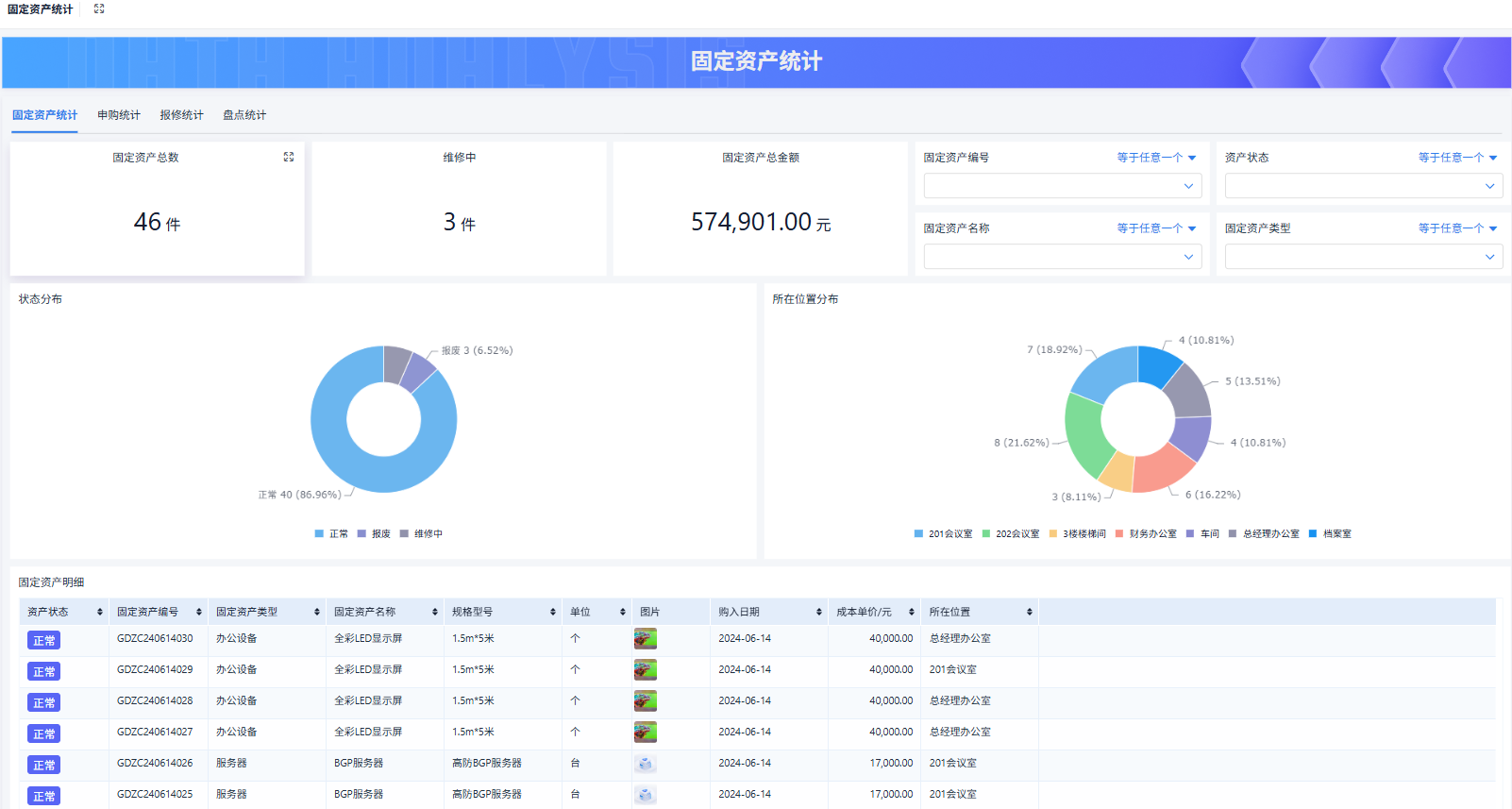Sort by 固定资产编号 column sort arrows
Image resolution: width=1512 pixels, height=809 pixels.
pyautogui.click(x=199, y=612)
